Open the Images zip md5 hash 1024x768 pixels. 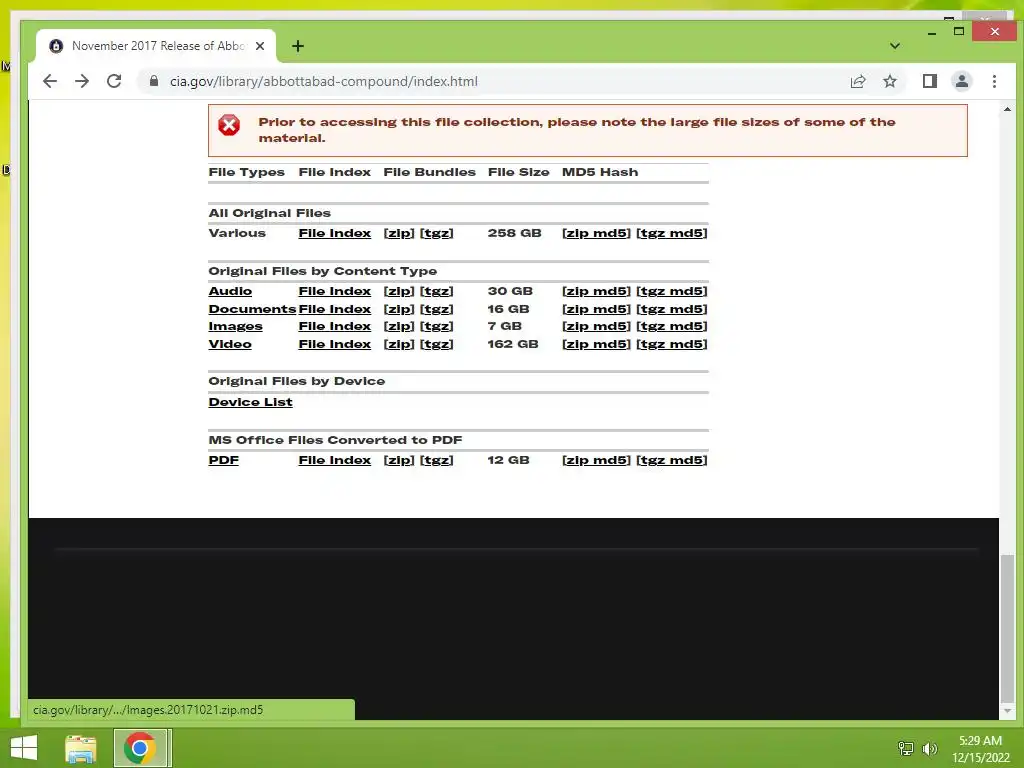[596, 327]
